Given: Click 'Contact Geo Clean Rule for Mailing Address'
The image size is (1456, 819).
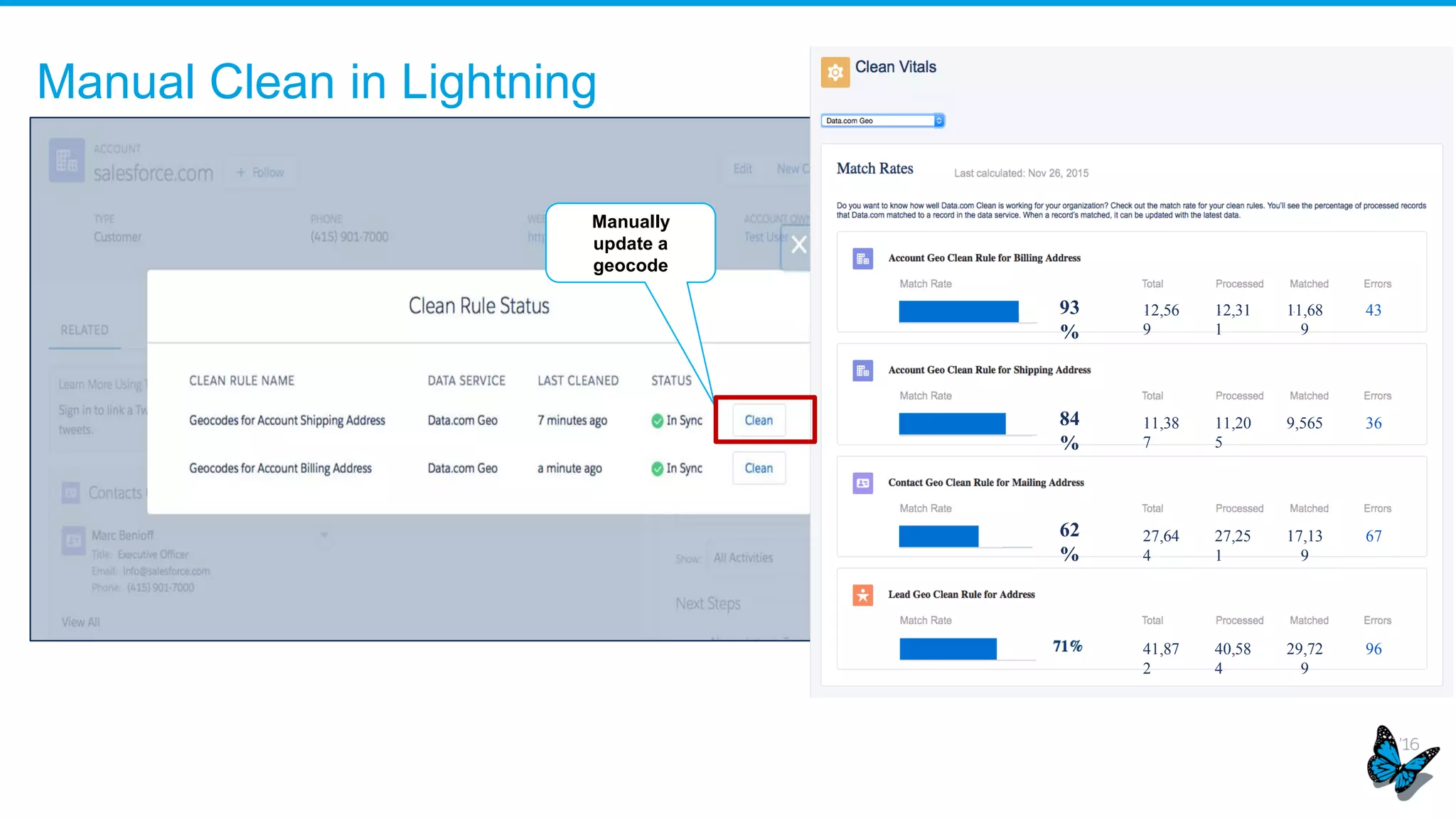Looking at the screenshot, I should [x=985, y=483].
